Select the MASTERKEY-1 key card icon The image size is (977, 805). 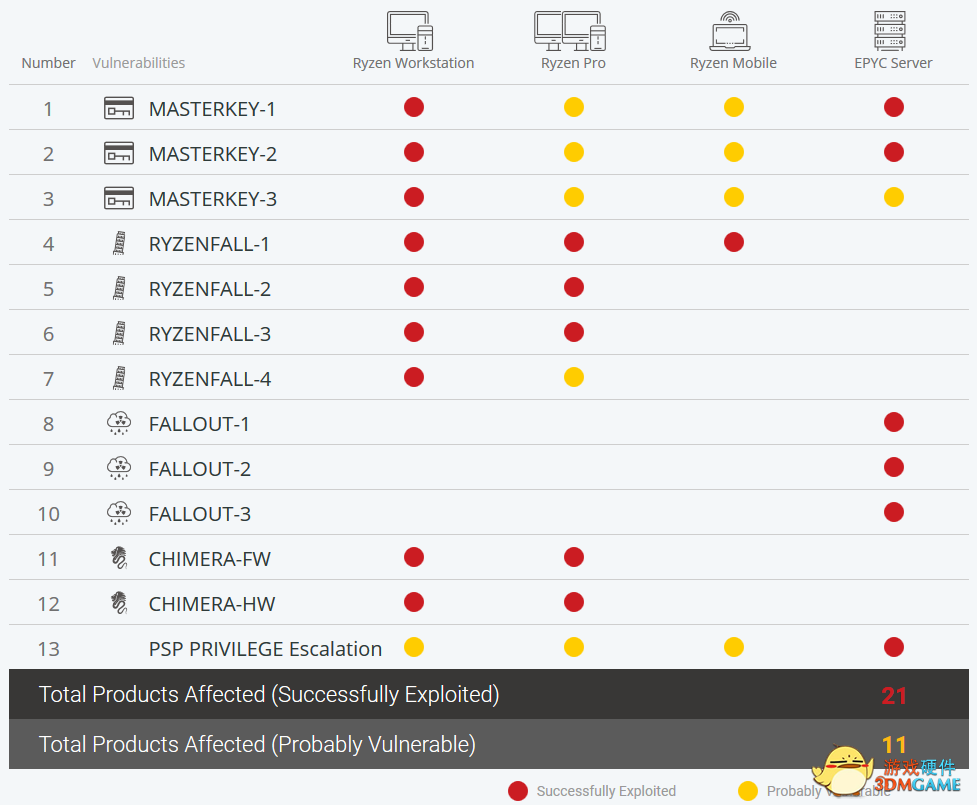(x=118, y=108)
